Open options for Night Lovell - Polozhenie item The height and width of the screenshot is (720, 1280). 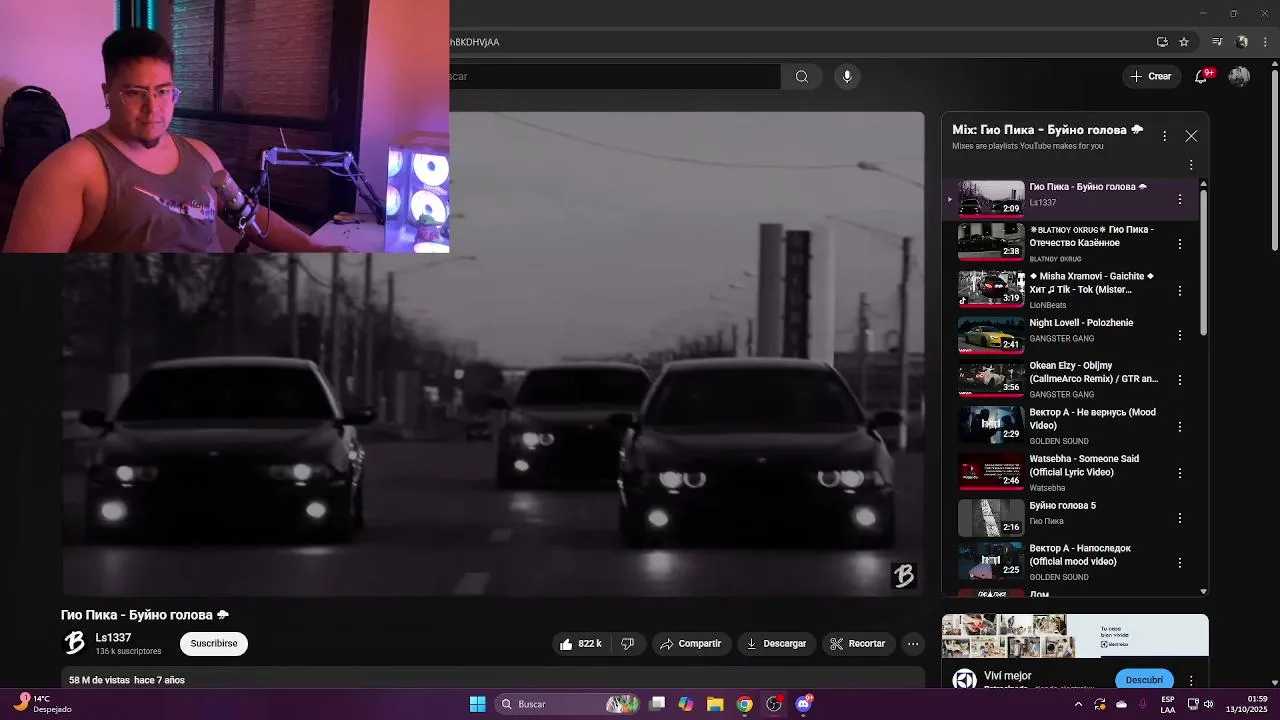pyautogui.click(x=1180, y=335)
